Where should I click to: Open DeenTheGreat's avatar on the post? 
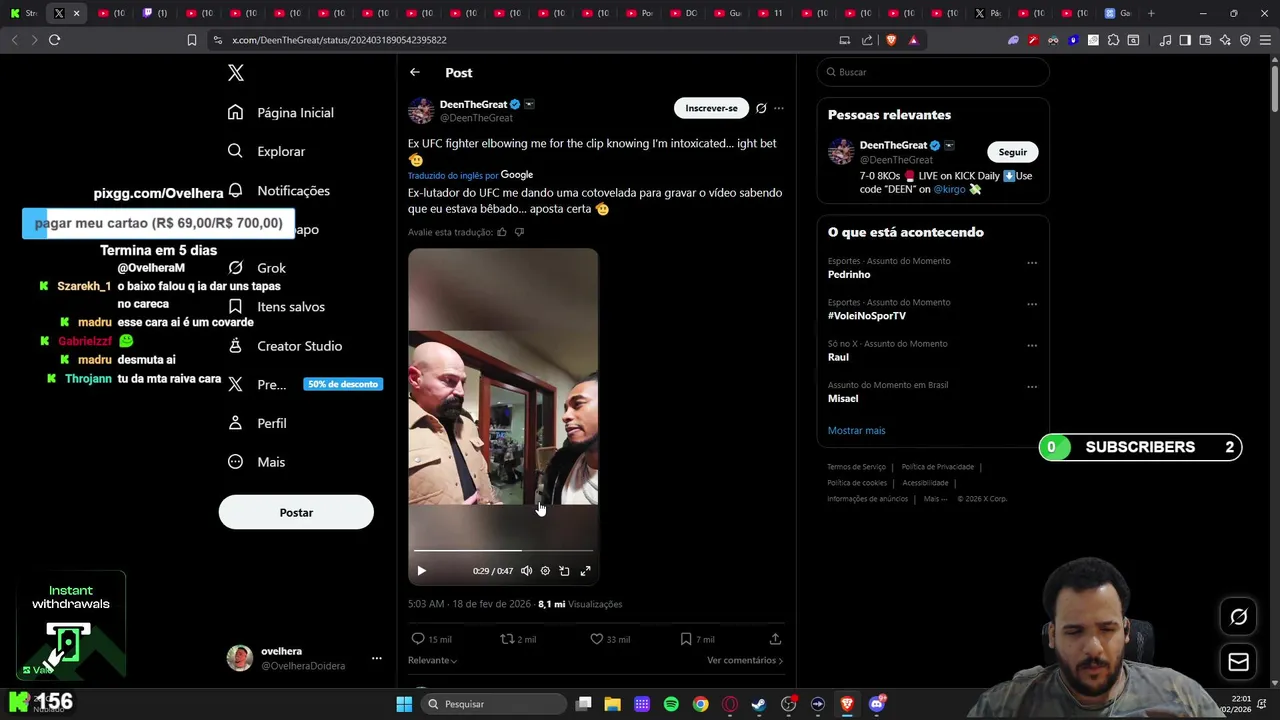click(x=421, y=110)
